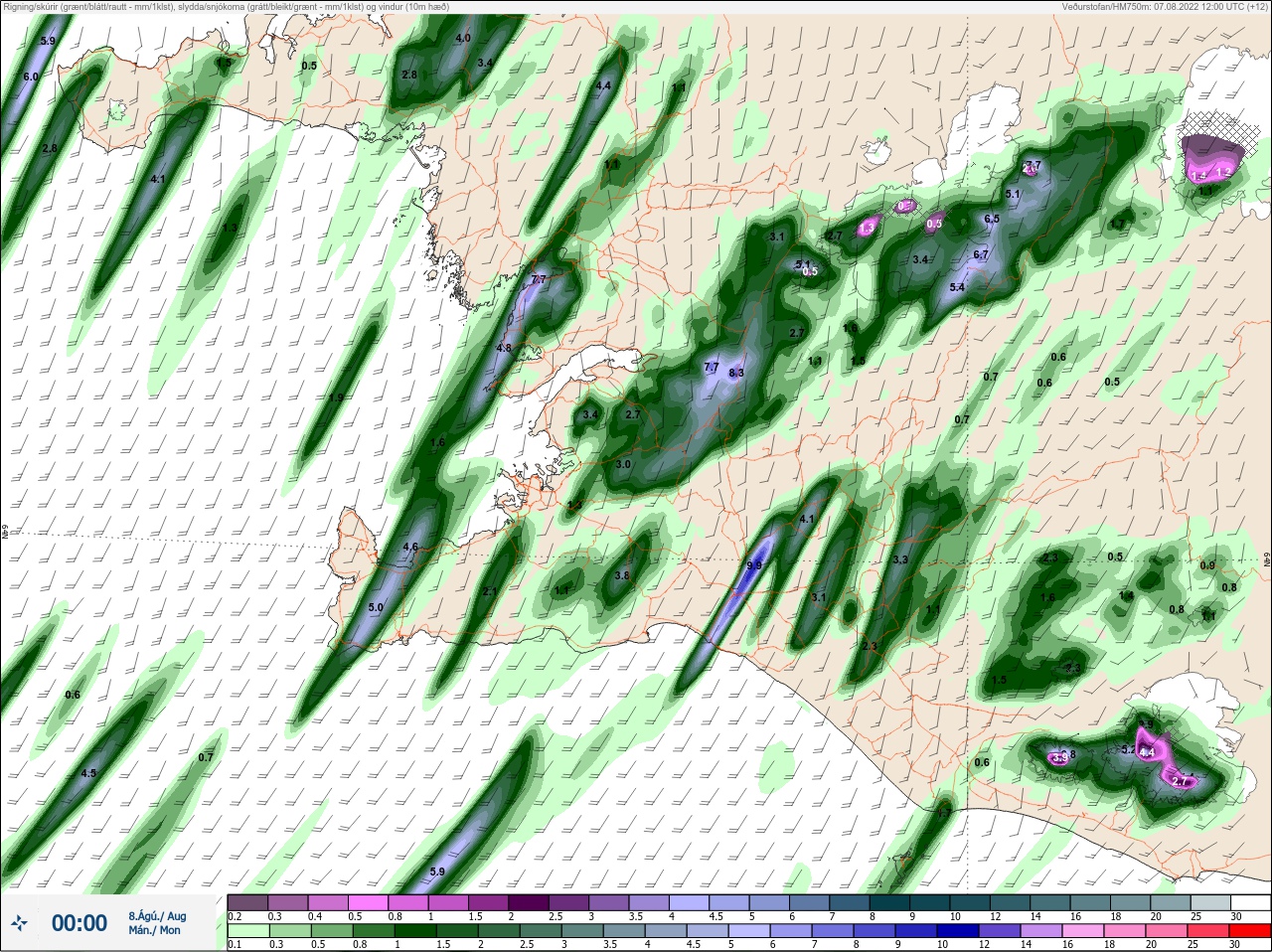Select the lower legend swatch starting at 0.1
This screenshot has height=952, width=1272.
(248, 931)
